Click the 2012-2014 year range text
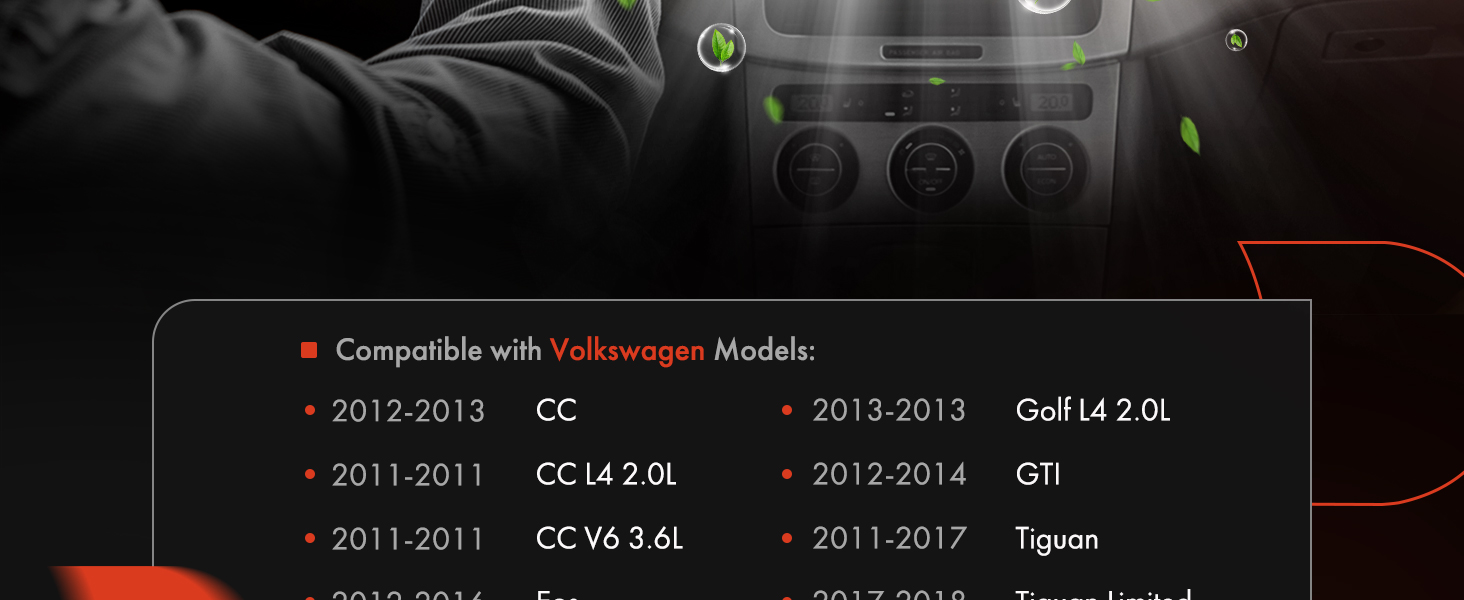The height and width of the screenshot is (600, 1464). pyautogui.click(x=889, y=475)
